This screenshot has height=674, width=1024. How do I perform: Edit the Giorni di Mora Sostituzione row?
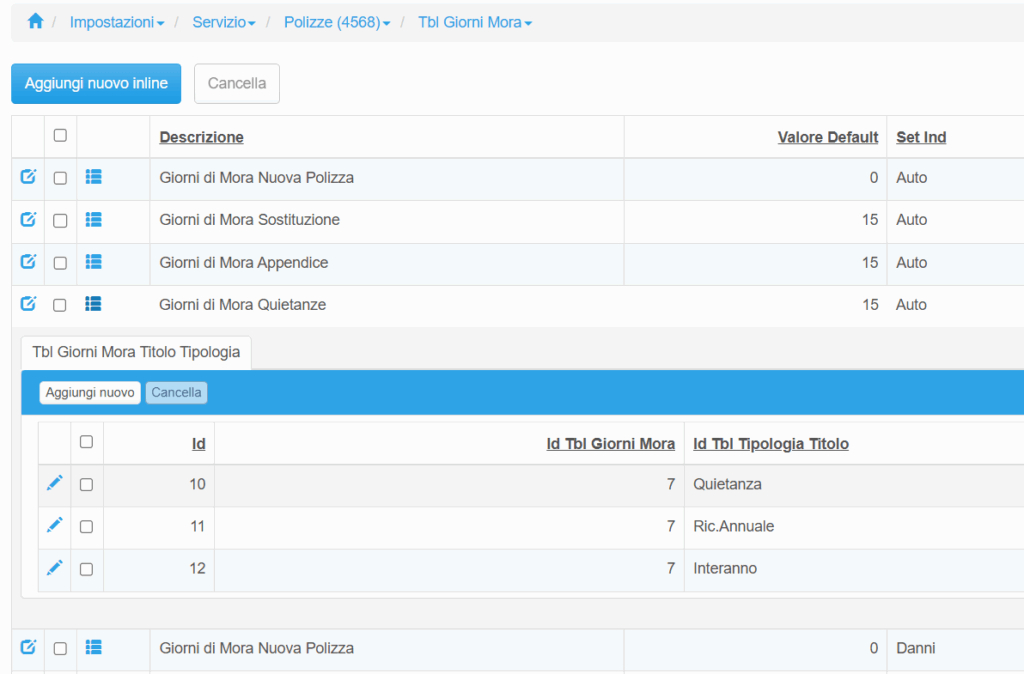pyautogui.click(x=28, y=219)
